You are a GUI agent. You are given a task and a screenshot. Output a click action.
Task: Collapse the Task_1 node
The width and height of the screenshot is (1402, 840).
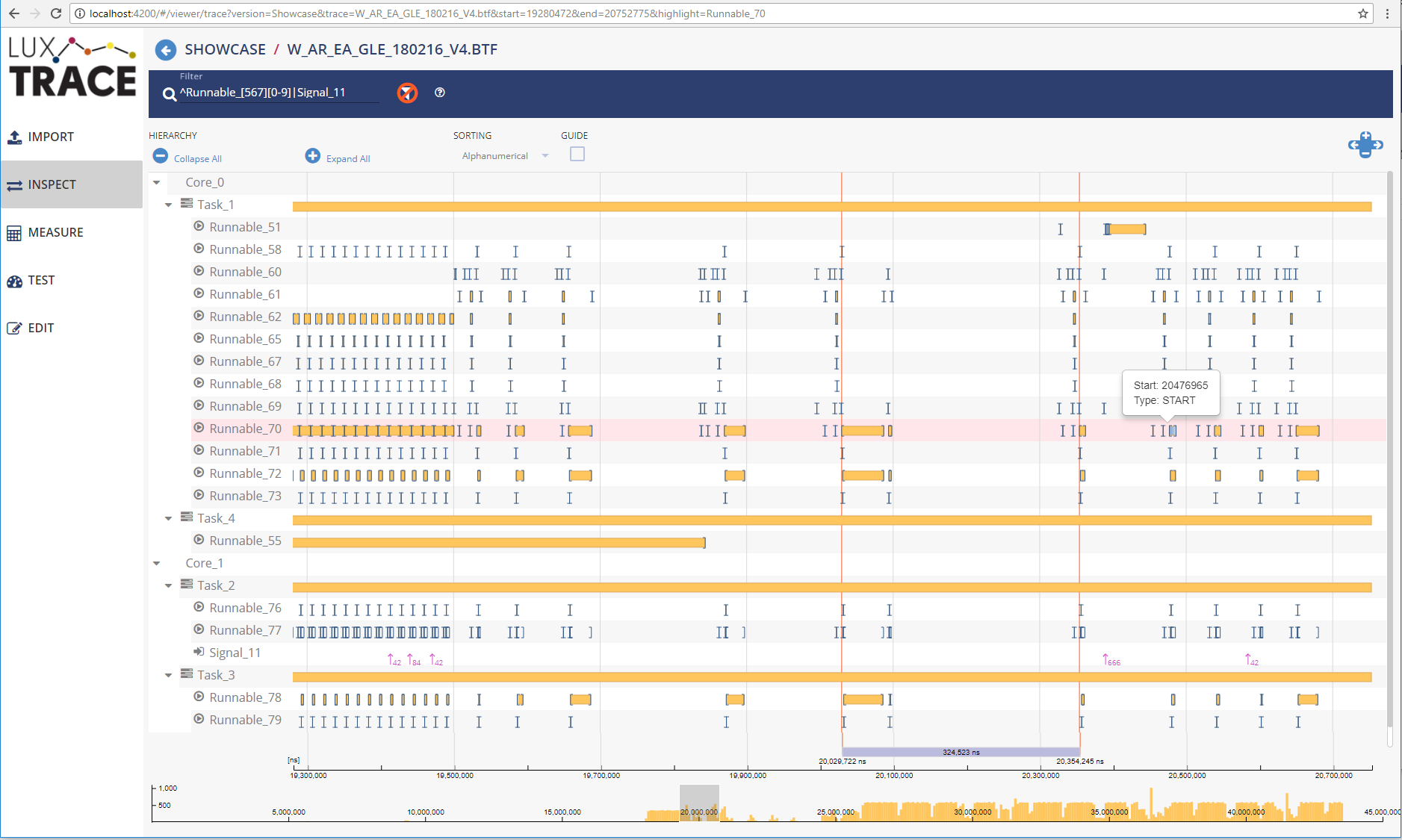[x=169, y=205]
